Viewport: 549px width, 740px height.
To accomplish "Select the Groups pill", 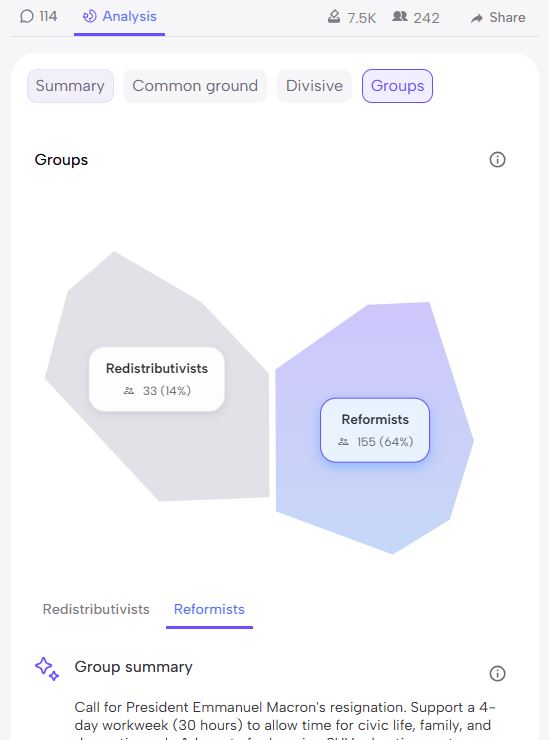I will coord(397,86).
